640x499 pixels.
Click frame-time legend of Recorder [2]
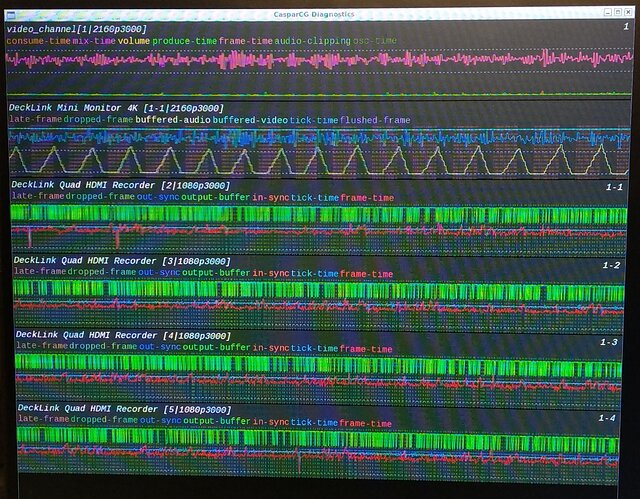(x=367, y=198)
